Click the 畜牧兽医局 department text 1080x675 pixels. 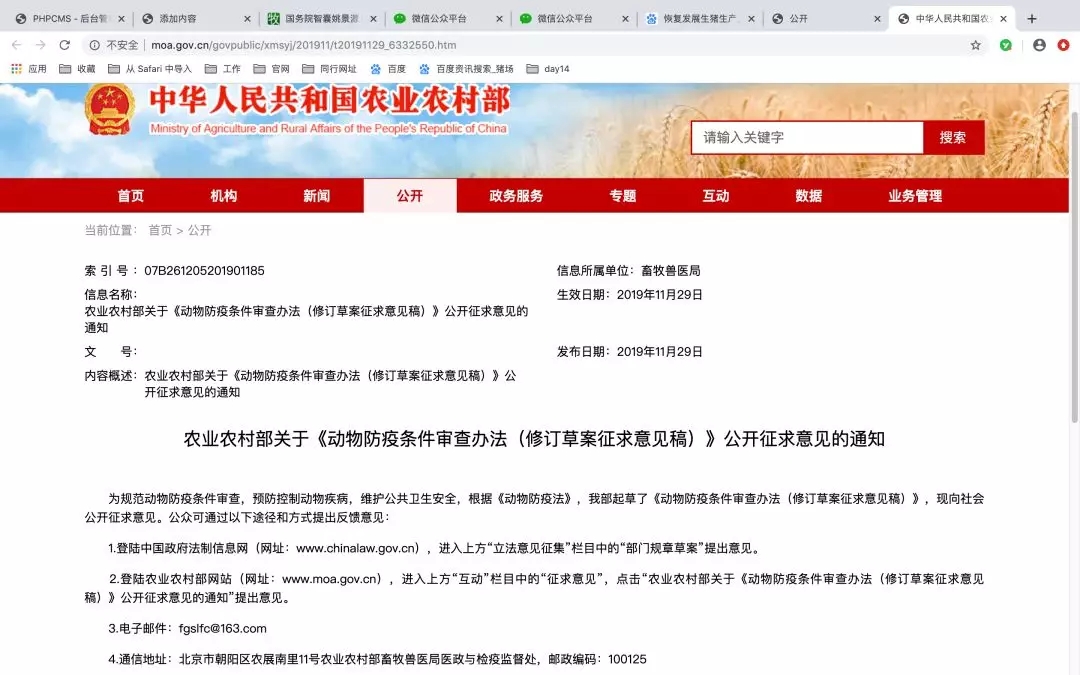(670, 271)
